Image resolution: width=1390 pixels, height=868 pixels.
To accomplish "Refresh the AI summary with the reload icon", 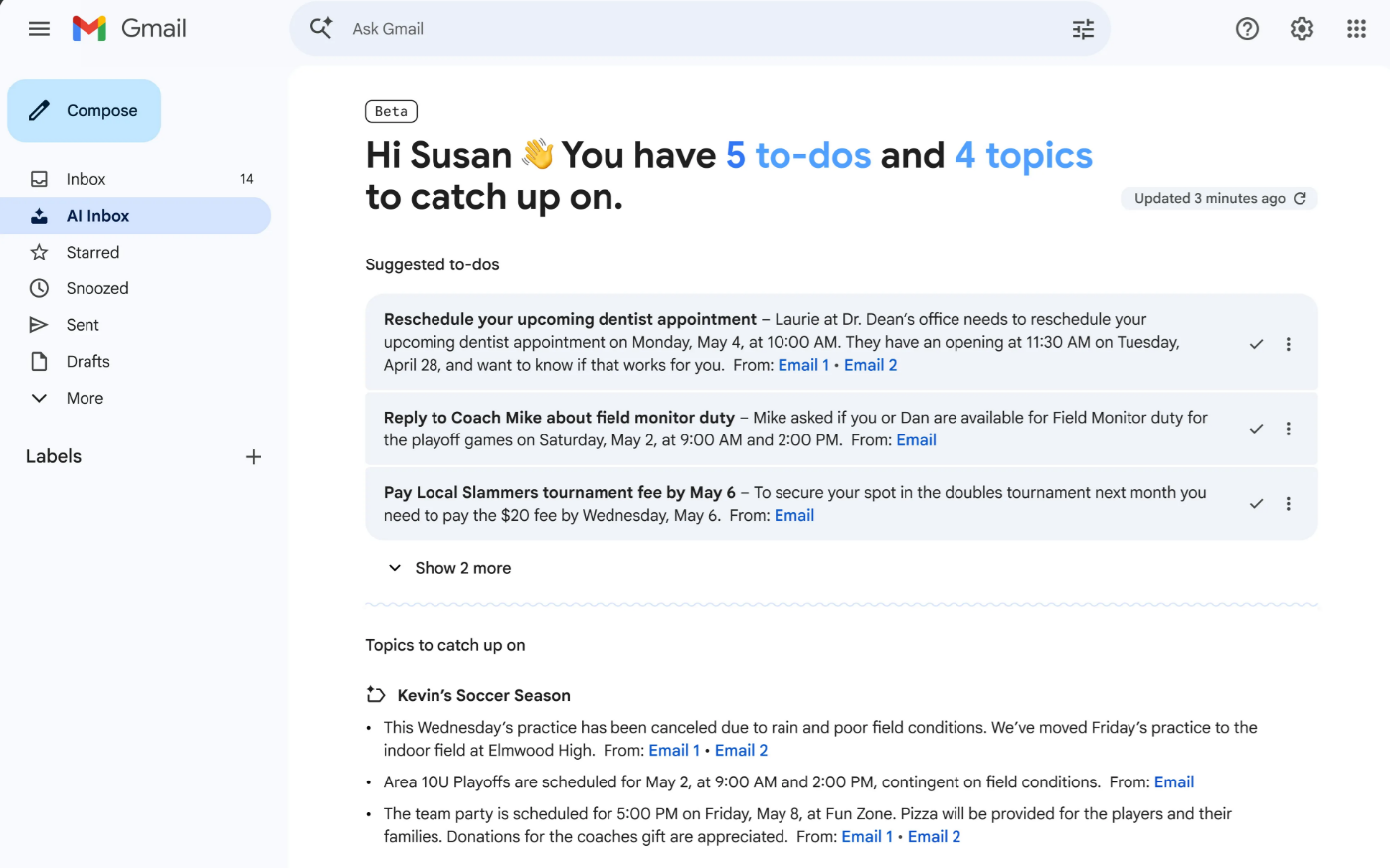I will point(1301,198).
